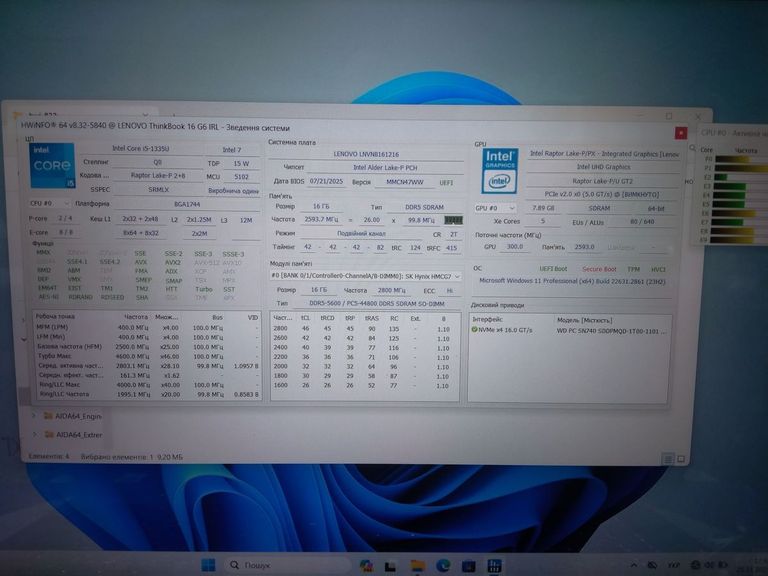Click the motherboard field LENOVO LNVNB161216
768x576 pixels.
pyautogui.click(x=366, y=154)
